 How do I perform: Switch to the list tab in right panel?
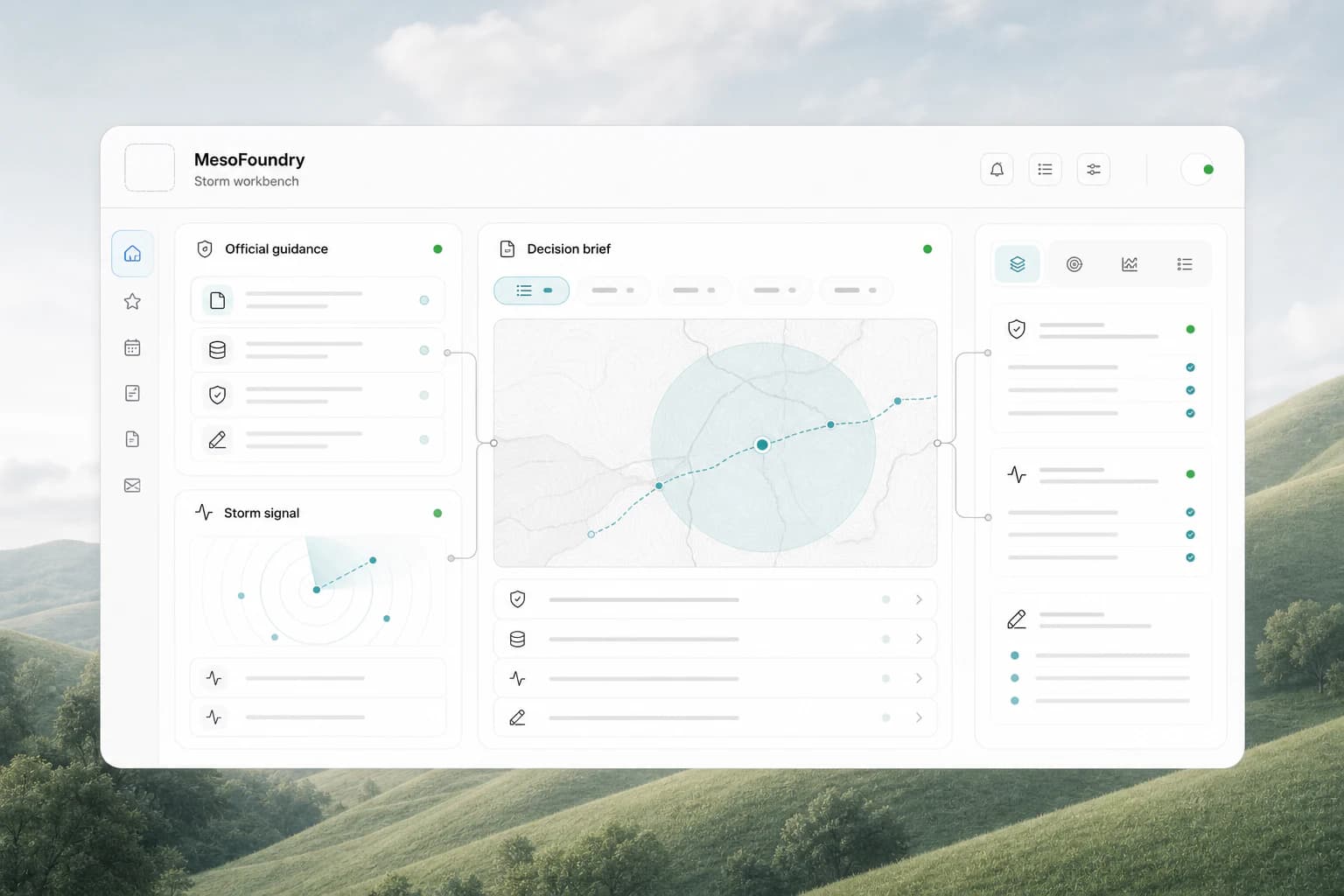(1185, 264)
